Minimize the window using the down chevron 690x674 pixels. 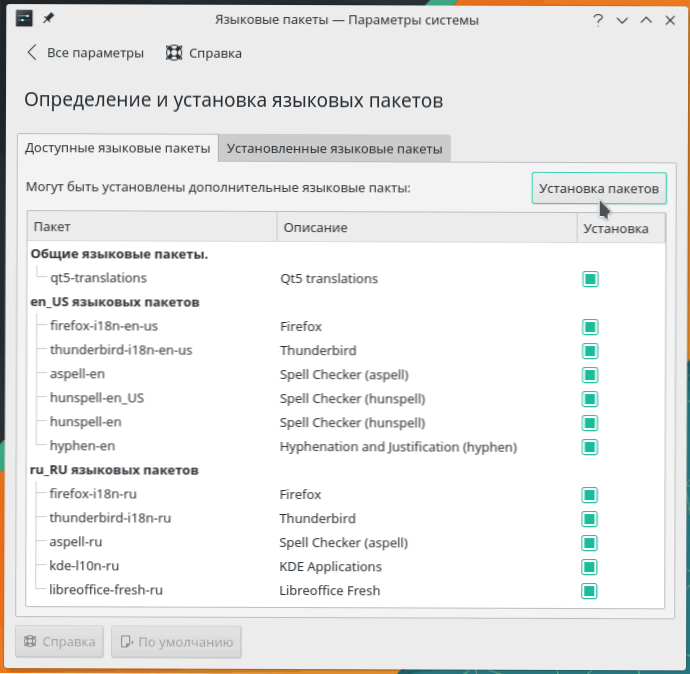tap(622, 20)
